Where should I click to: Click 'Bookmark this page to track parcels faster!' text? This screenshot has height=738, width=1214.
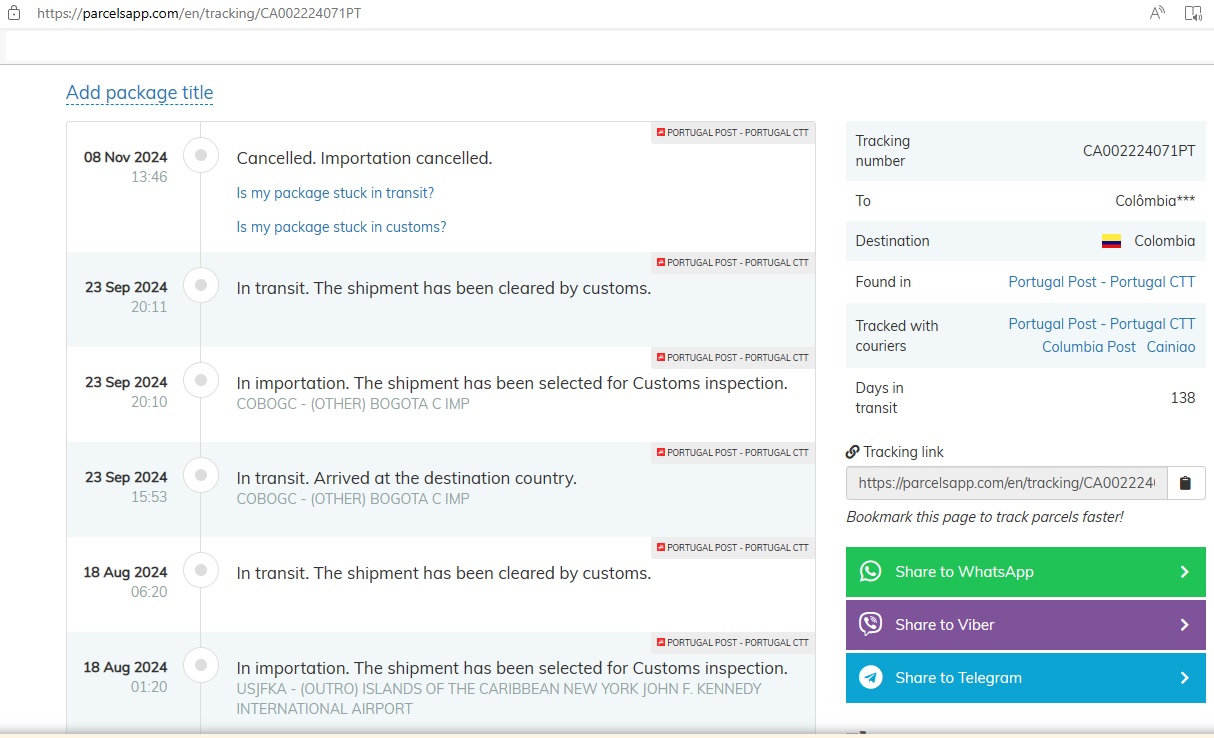(x=985, y=517)
